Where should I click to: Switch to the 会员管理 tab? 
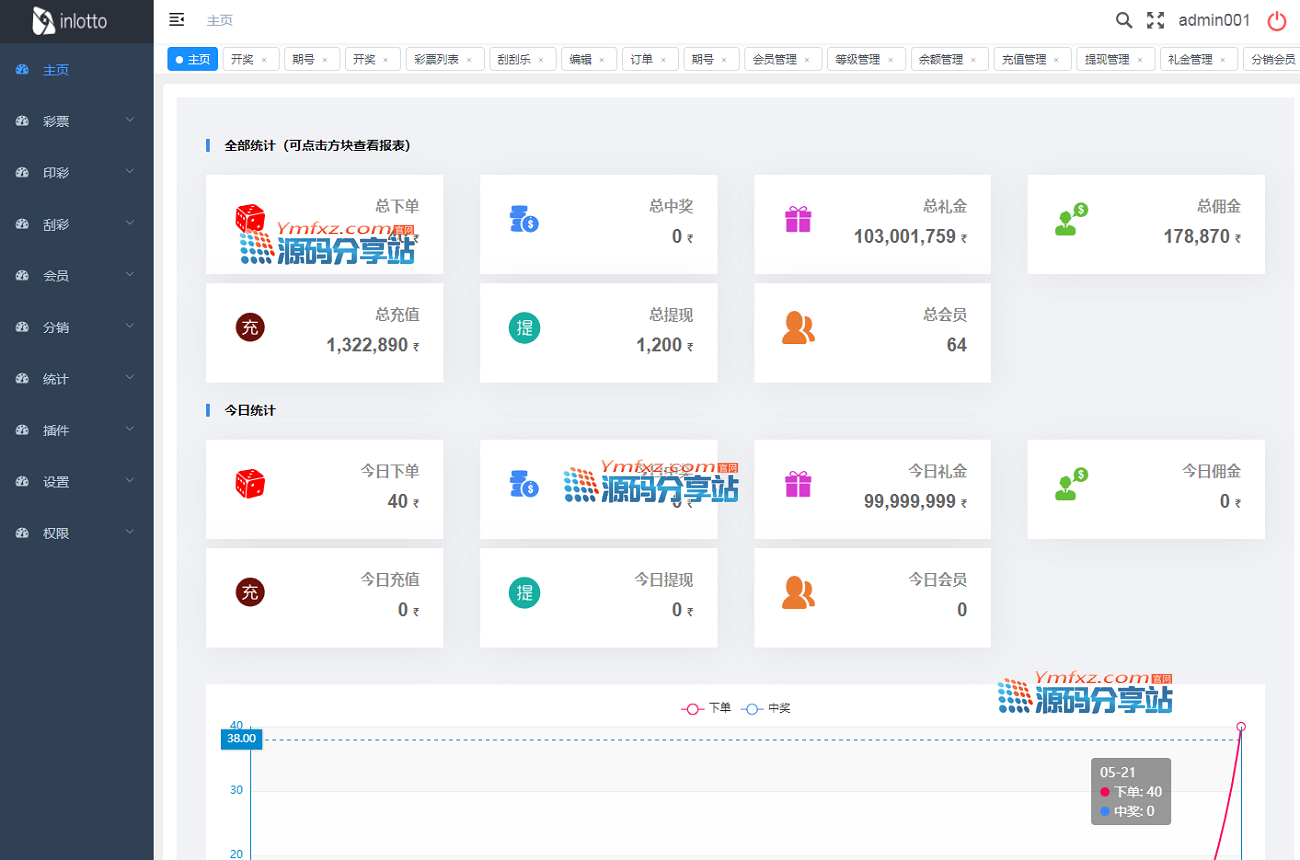[775, 59]
